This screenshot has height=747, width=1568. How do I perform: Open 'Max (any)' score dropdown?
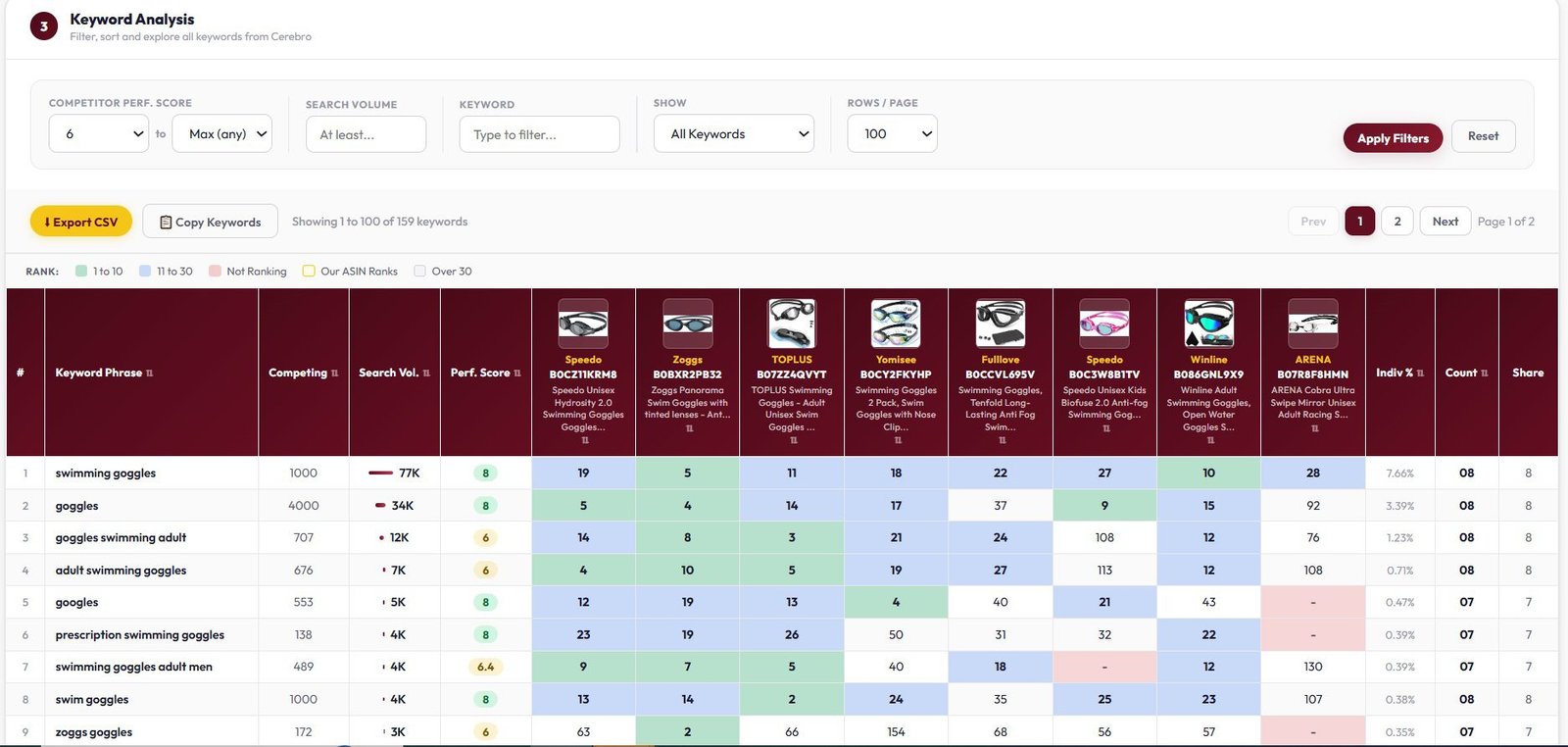click(x=222, y=134)
